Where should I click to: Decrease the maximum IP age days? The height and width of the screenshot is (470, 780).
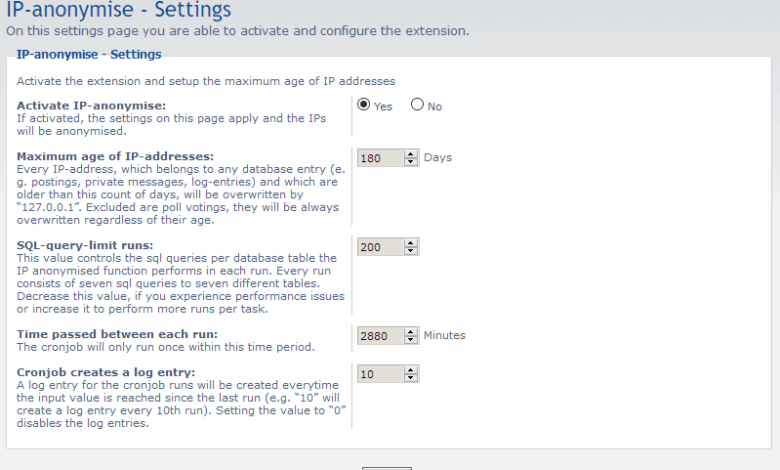click(x=411, y=162)
